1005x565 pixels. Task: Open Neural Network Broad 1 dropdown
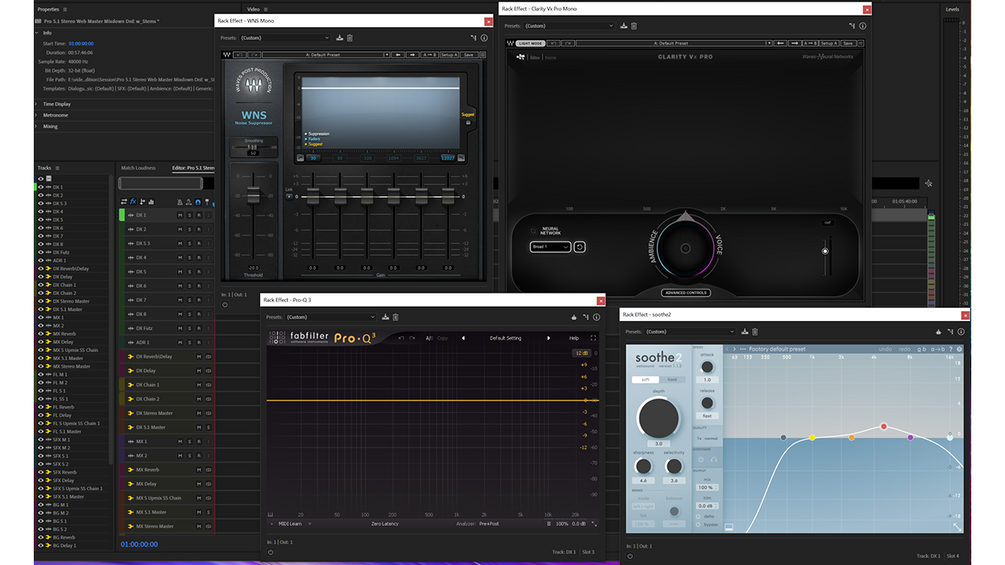(550, 247)
